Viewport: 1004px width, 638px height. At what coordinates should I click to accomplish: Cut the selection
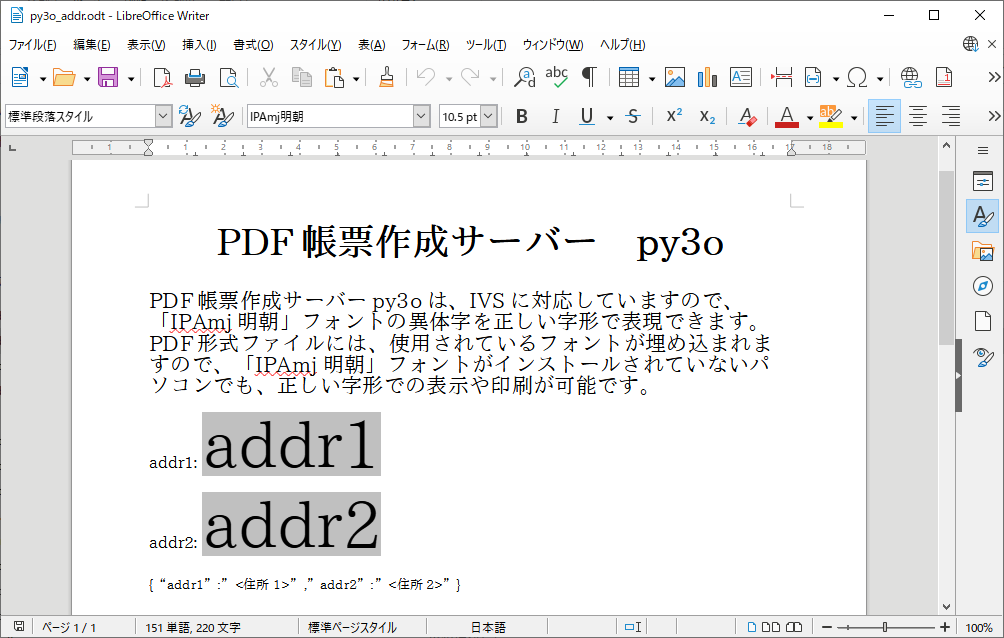pos(269,78)
